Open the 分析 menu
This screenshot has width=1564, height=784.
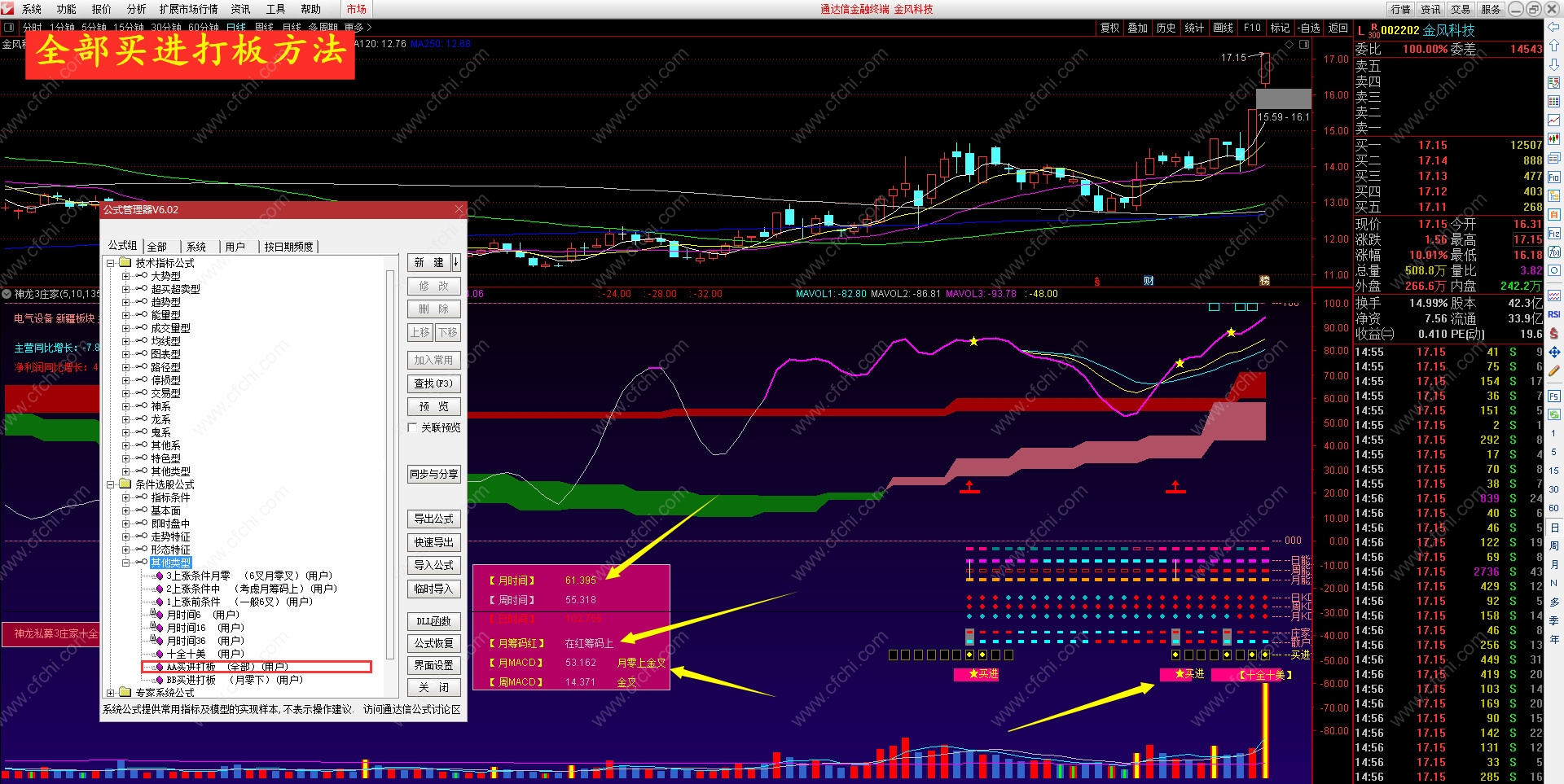coord(137,9)
